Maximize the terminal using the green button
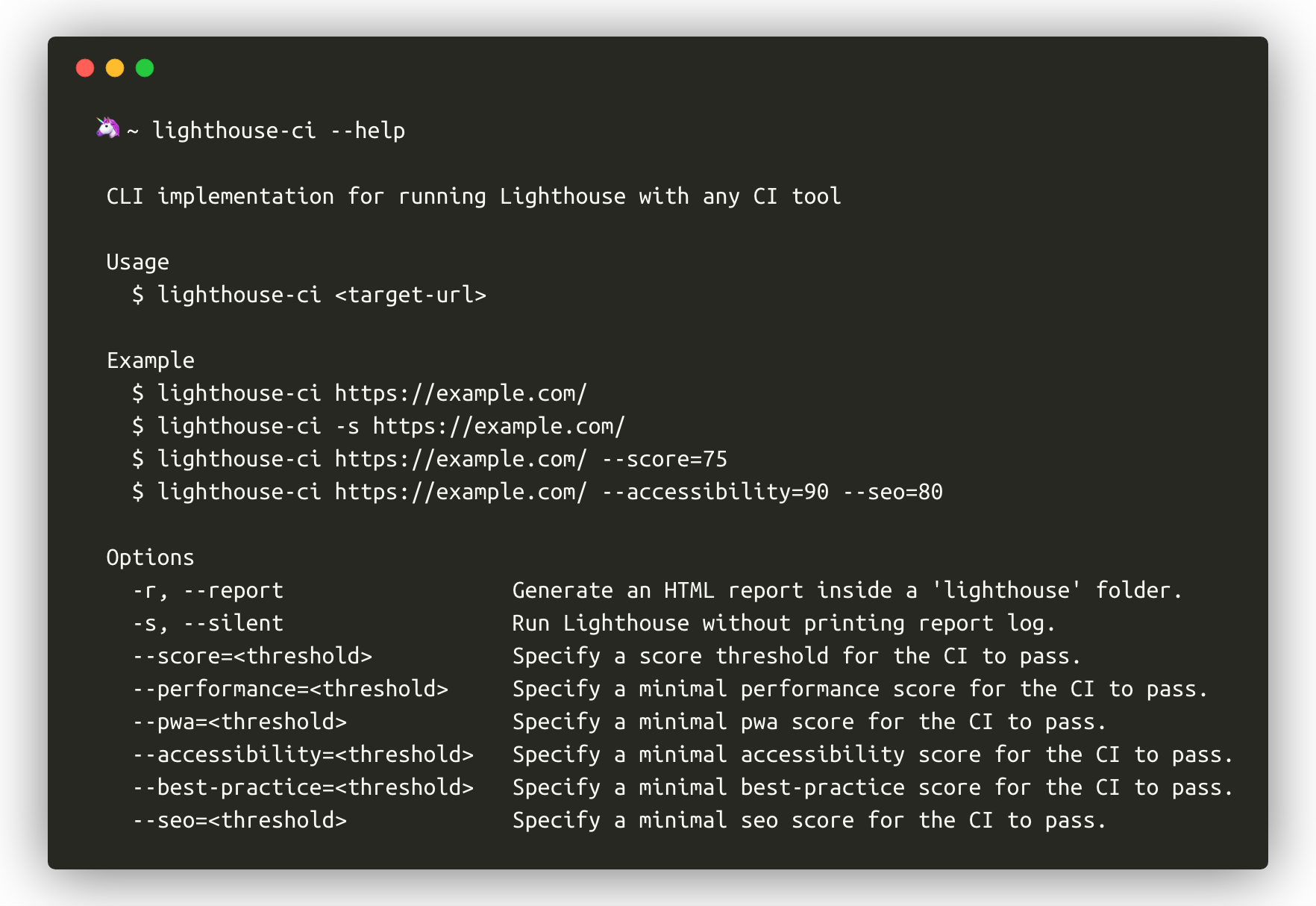 [x=145, y=69]
